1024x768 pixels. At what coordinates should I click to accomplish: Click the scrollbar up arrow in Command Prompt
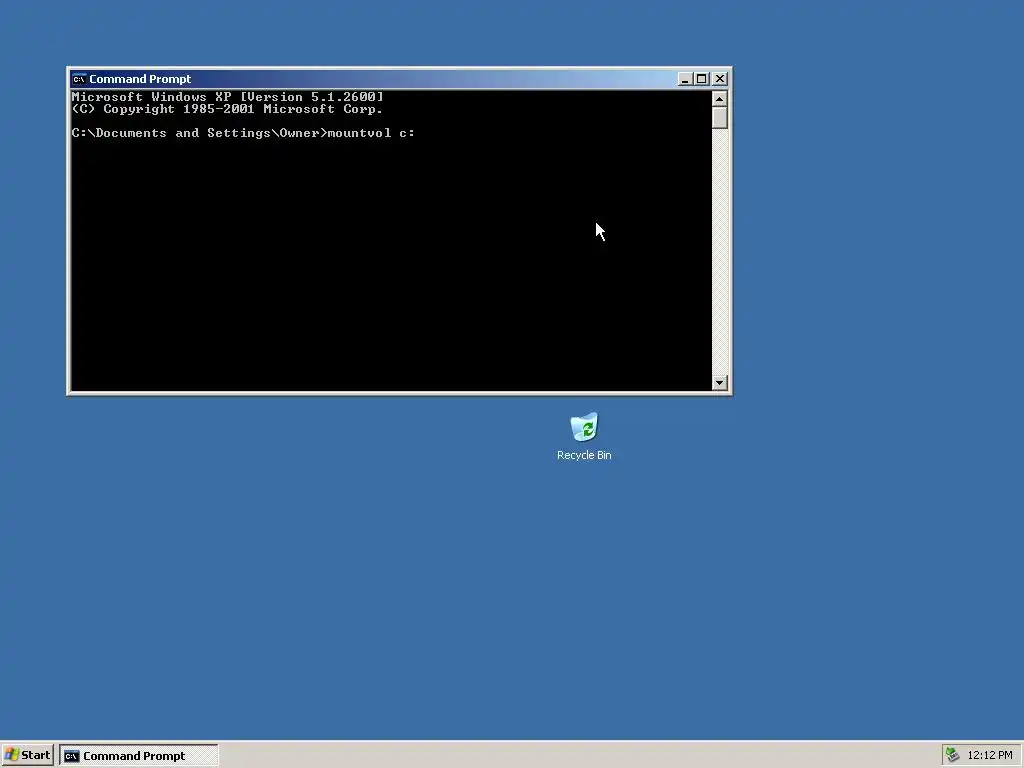point(720,99)
